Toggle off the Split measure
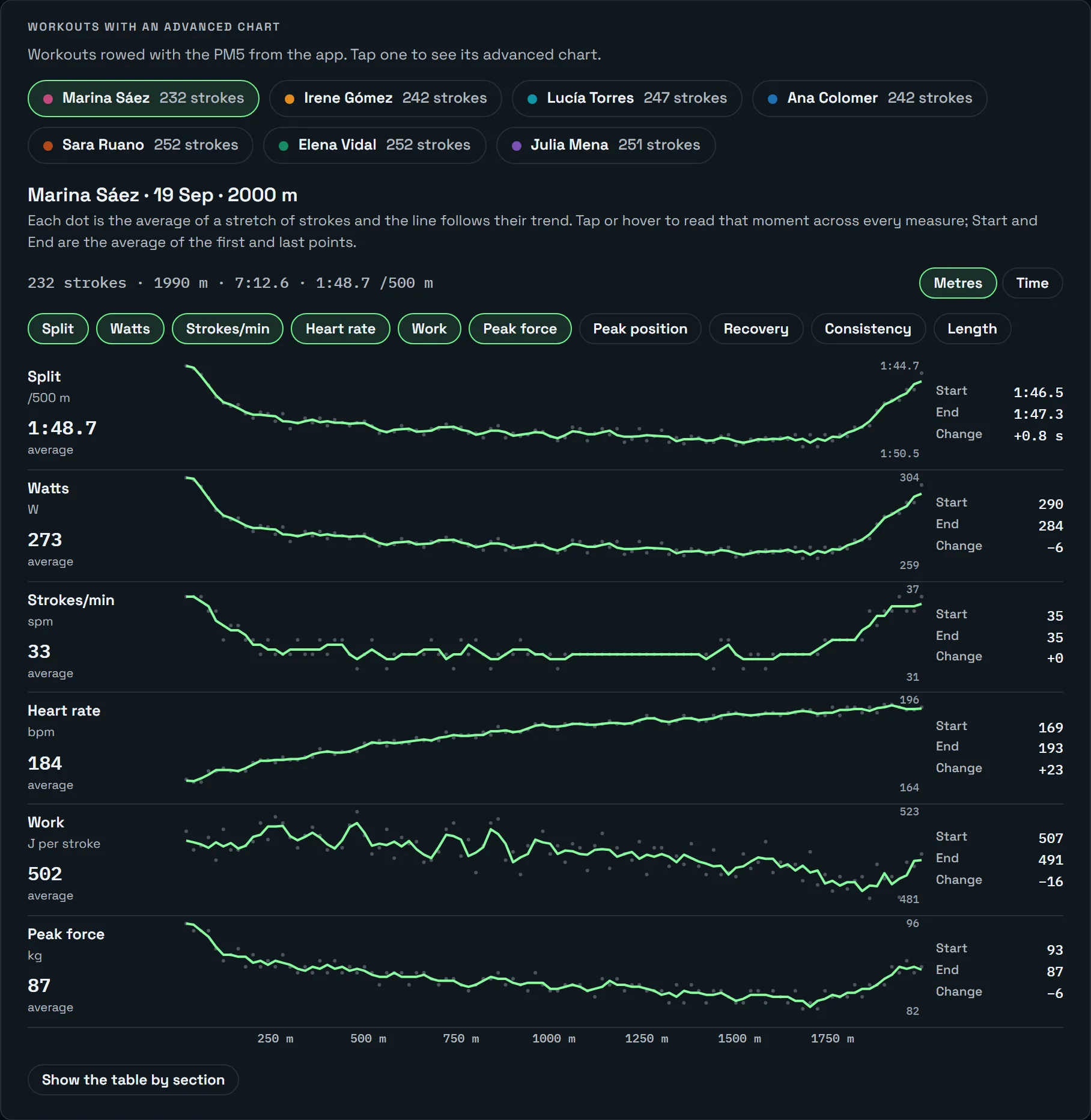This screenshot has width=1091, height=1120. pos(58,329)
